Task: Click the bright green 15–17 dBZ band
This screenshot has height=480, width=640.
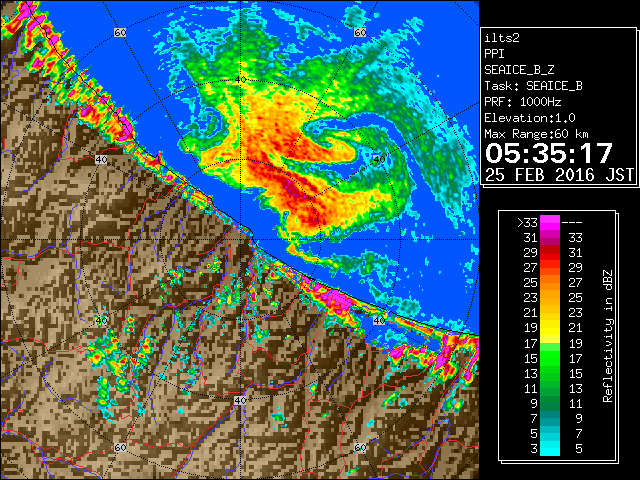Action: click(x=550, y=358)
